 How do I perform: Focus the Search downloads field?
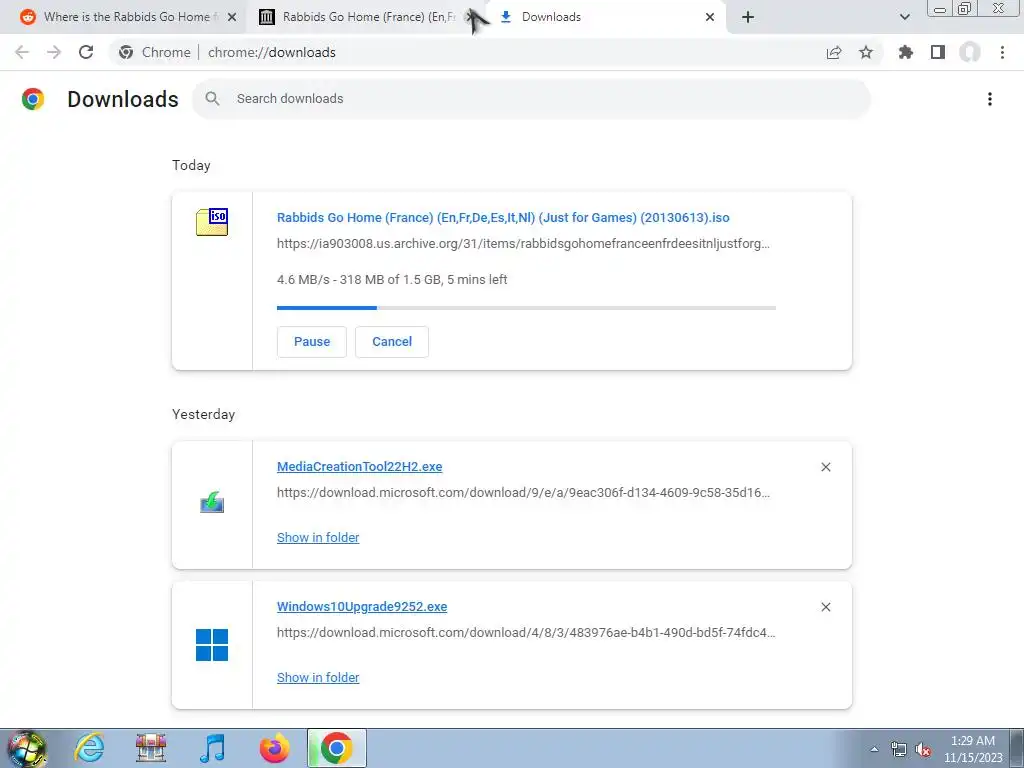(532, 99)
